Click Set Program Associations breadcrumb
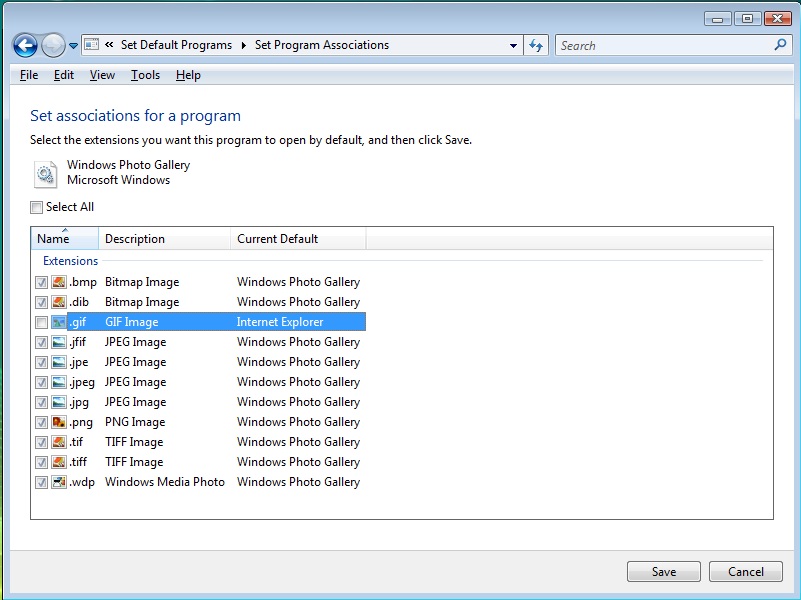801x600 pixels. (x=322, y=45)
